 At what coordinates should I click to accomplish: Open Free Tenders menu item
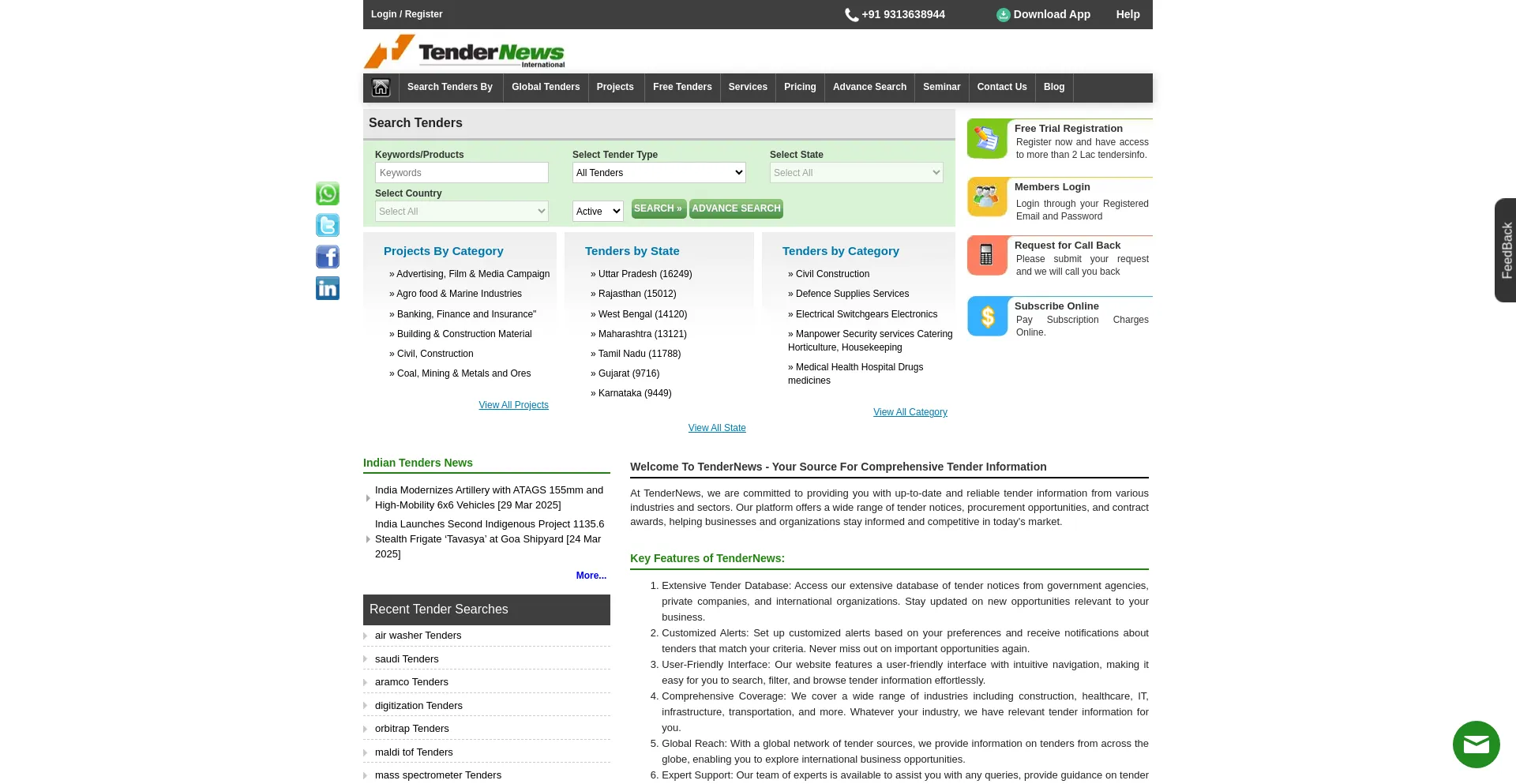682,87
